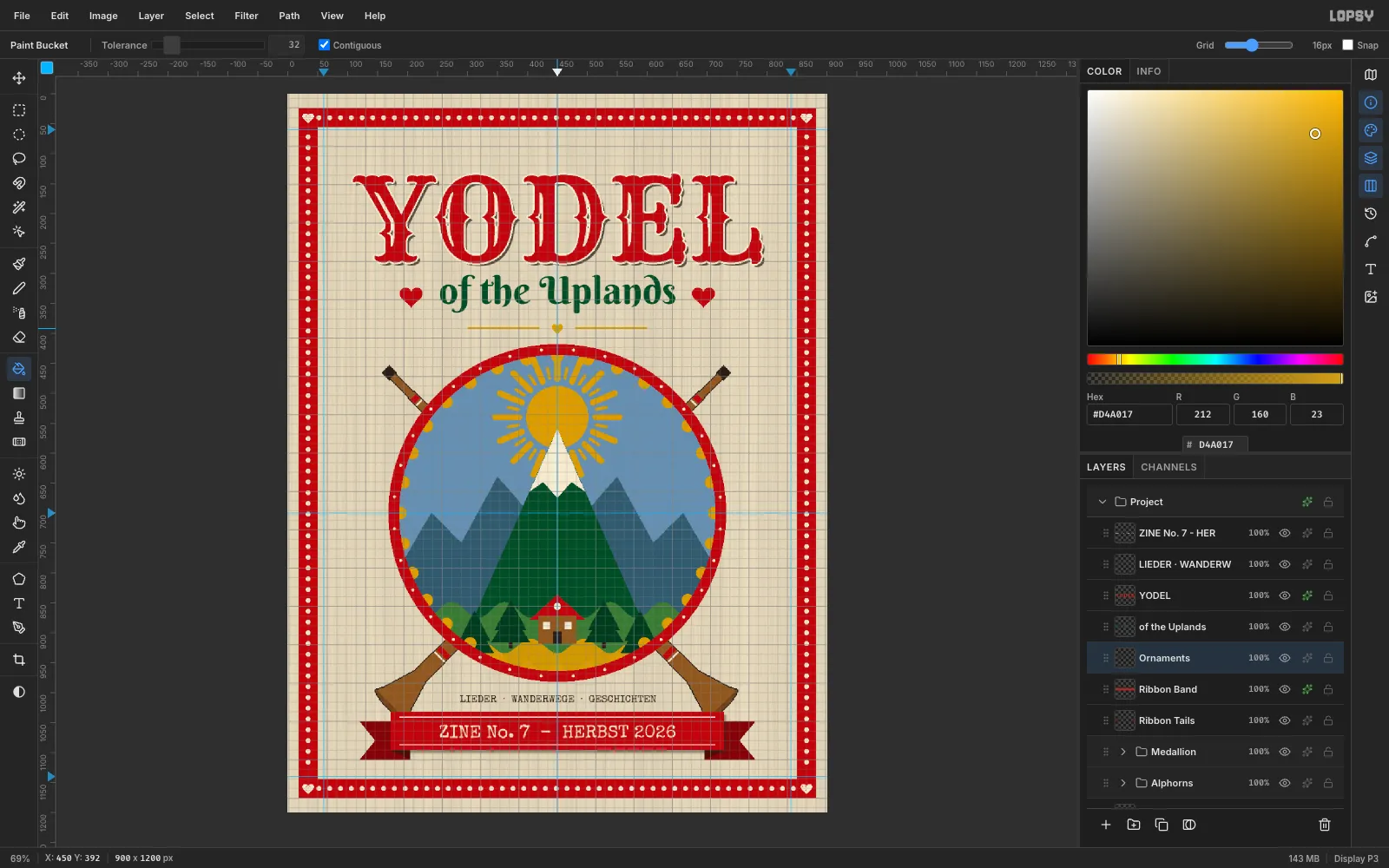Viewport: 1389px width, 868px height.
Task: Open the History panel icon
Action: click(1371, 214)
